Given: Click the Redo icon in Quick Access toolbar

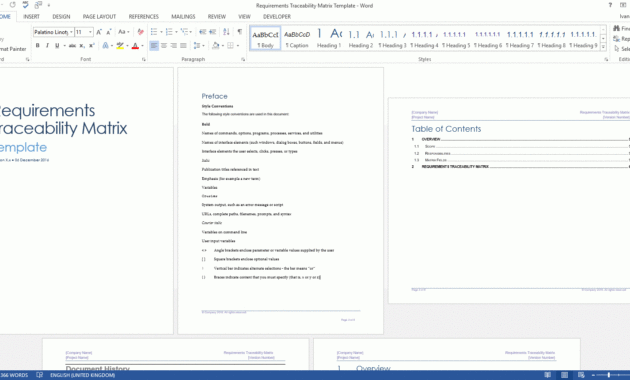Looking at the screenshot, I should click(x=12, y=5).
